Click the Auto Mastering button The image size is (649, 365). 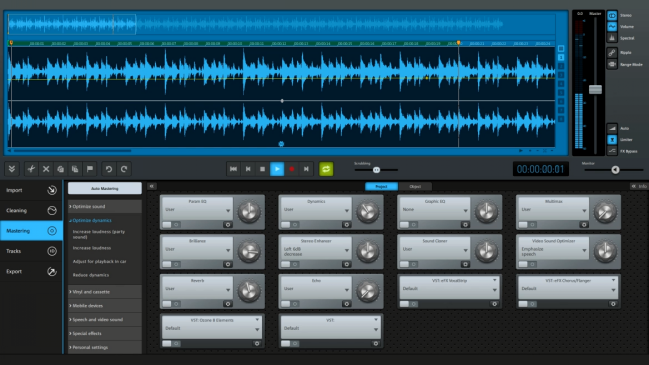[105, 188]
